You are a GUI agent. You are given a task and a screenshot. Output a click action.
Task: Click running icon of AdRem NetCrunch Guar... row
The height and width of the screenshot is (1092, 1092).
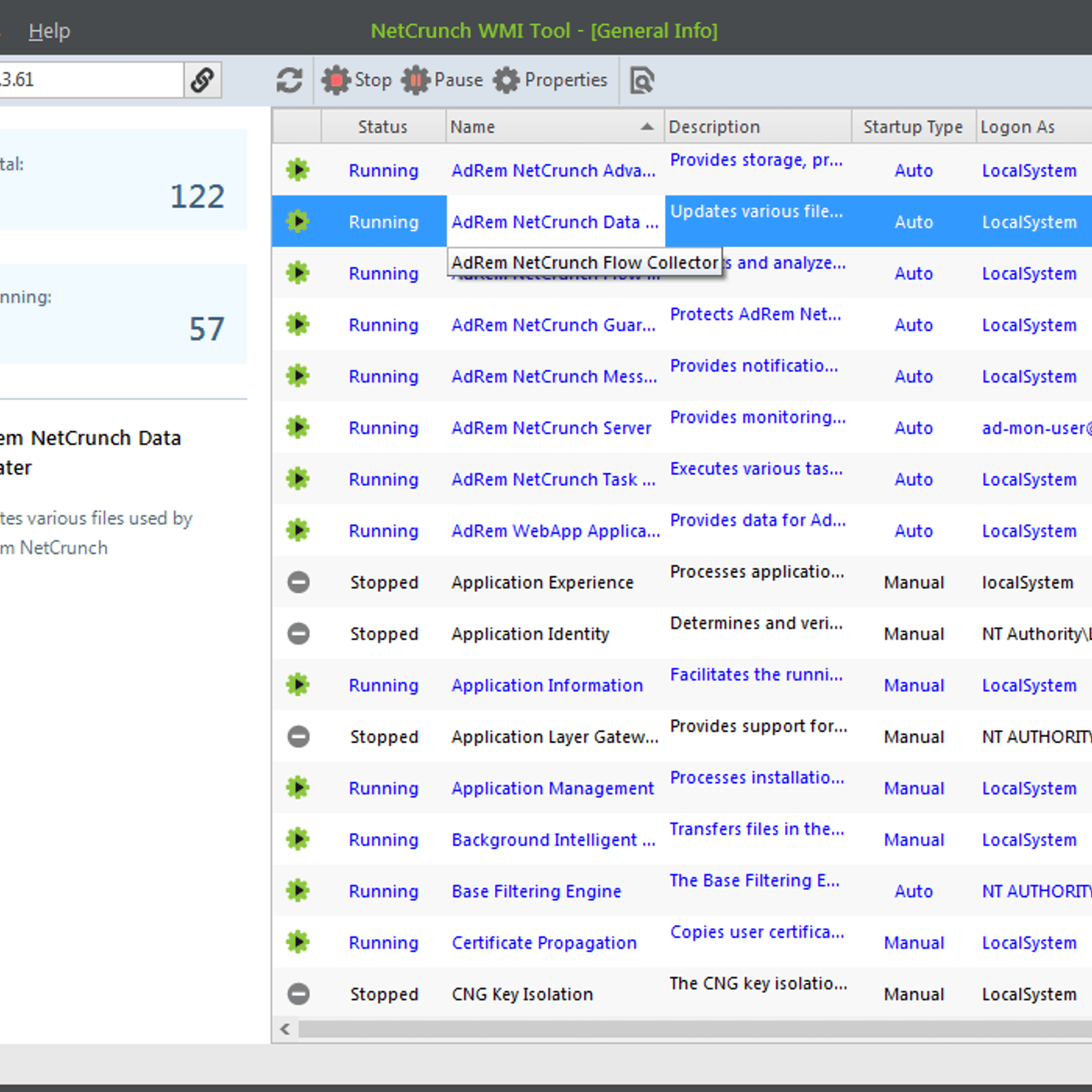pos(298,324)
